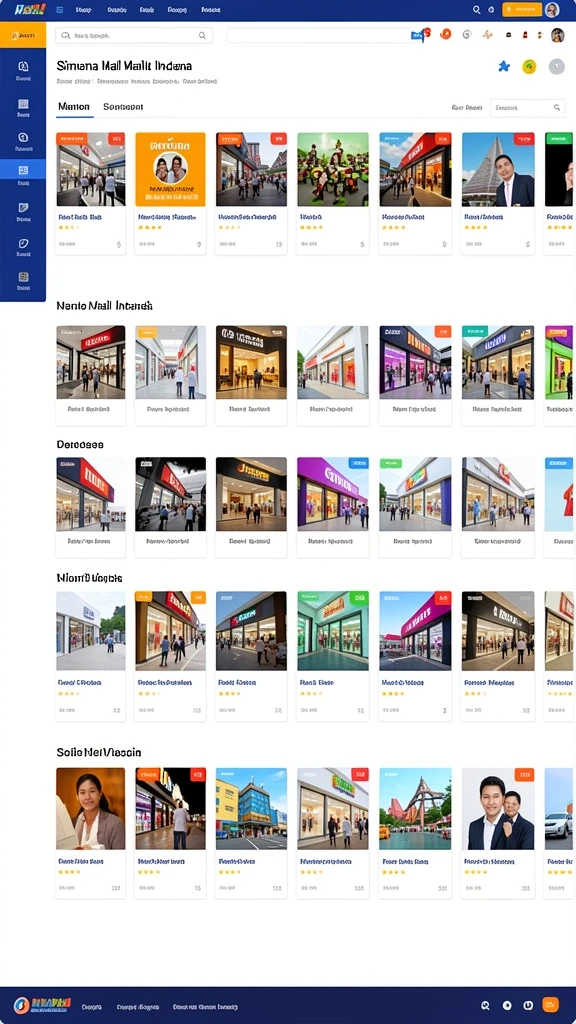
Task: Click the yellow-green circular icon near page title
Action: click(x=529, y=66)
